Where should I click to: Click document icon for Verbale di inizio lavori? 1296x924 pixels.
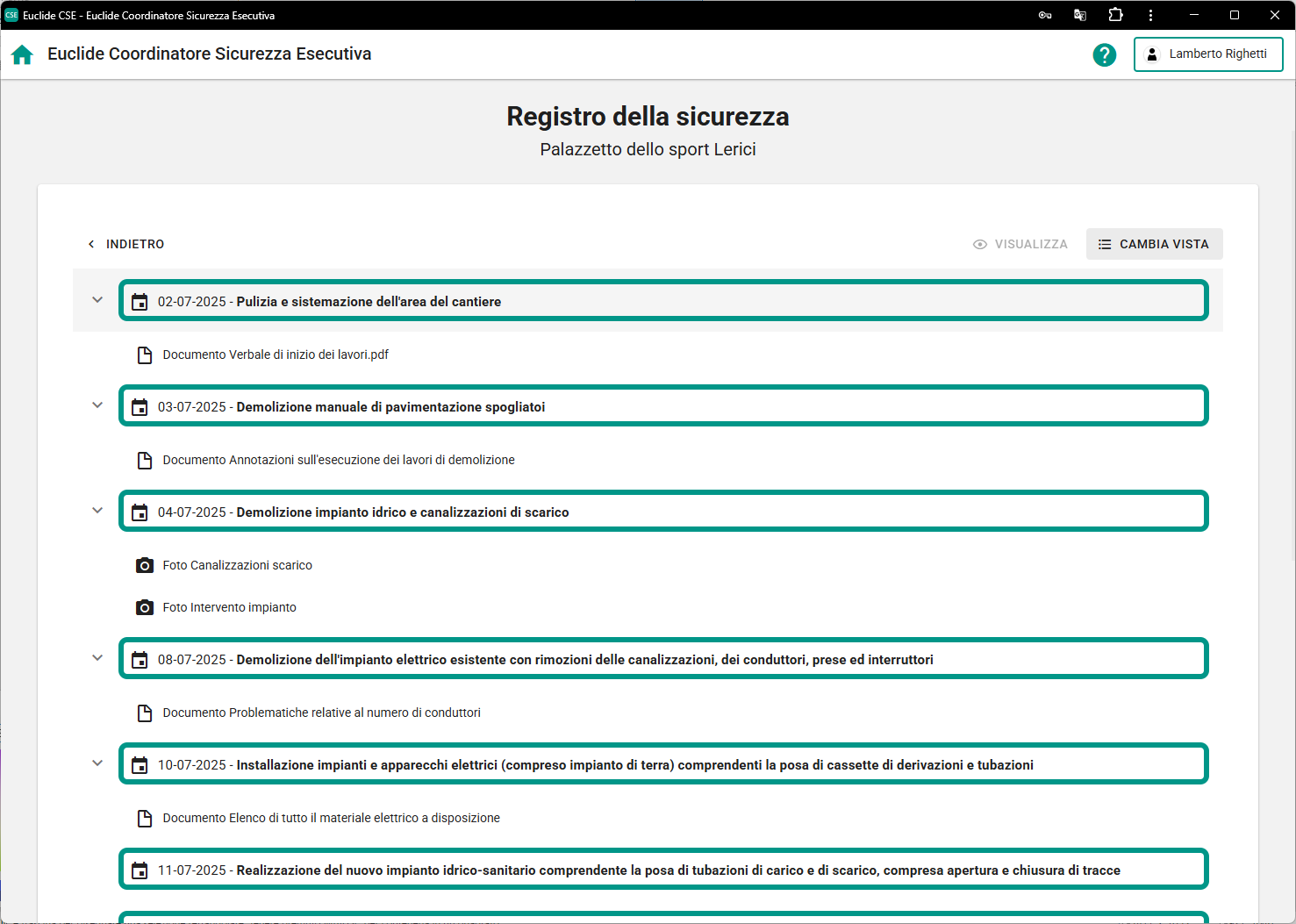click(x=145, y=355)
